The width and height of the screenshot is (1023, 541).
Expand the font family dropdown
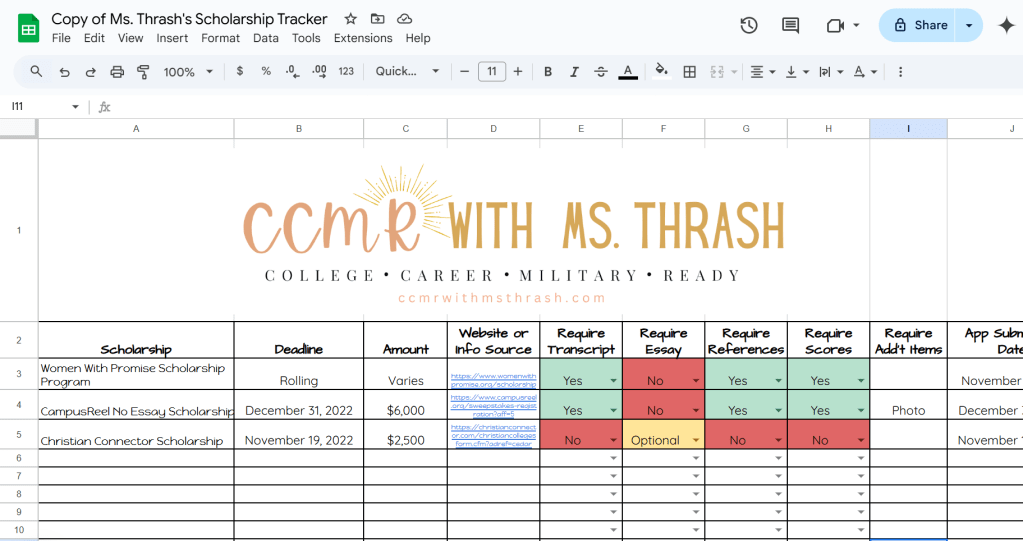(x=407, y=72)
